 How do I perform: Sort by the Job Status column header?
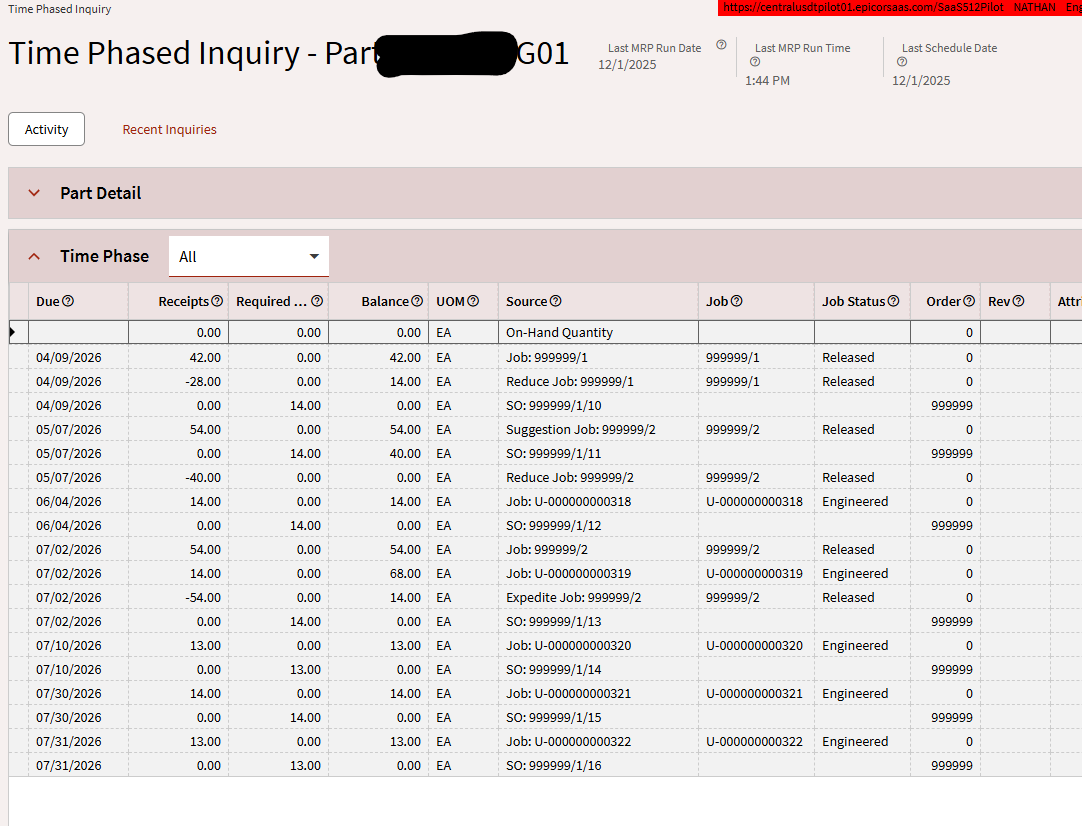(853, 301)
